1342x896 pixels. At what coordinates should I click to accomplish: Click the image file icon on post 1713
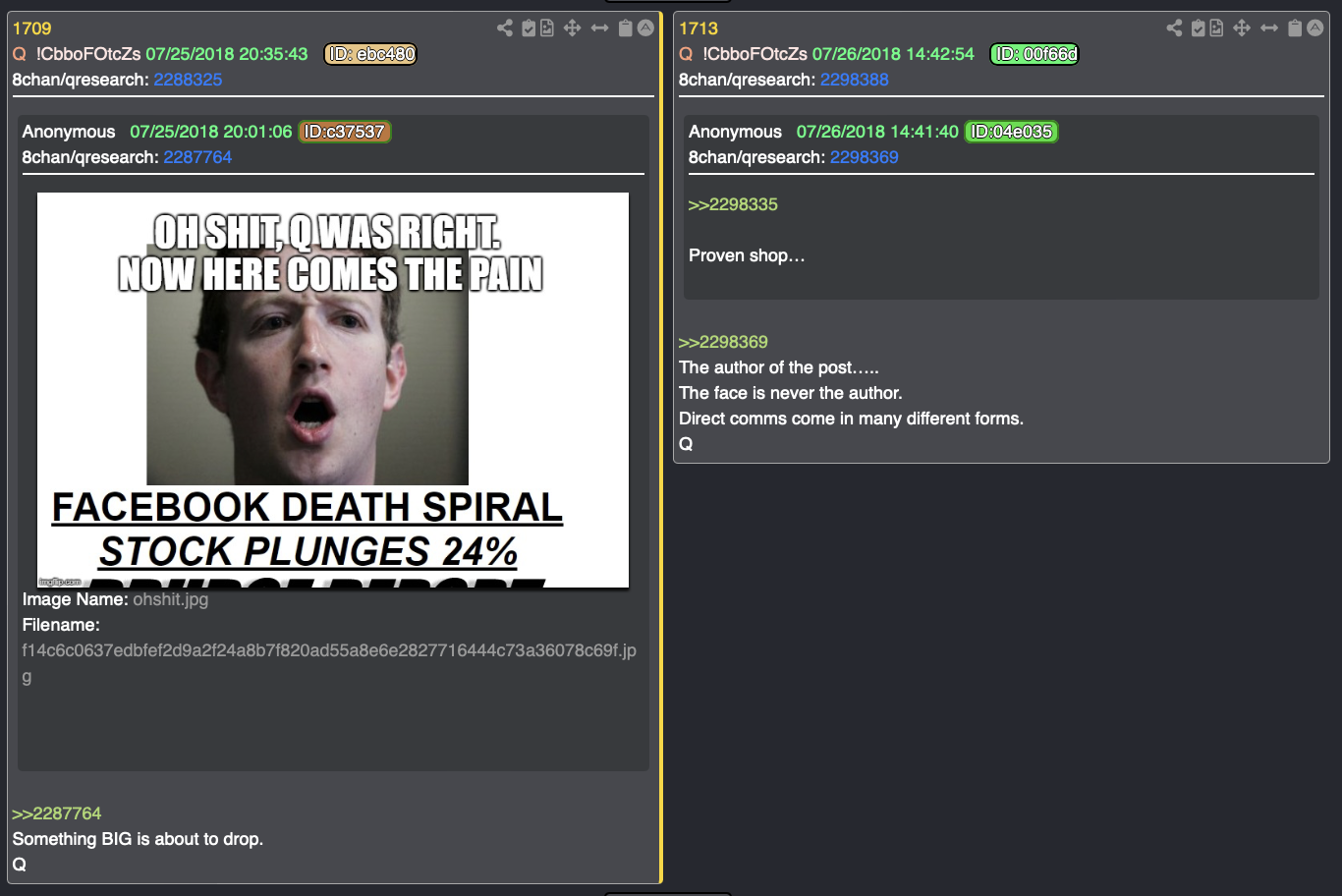(x=1216, y=28)
